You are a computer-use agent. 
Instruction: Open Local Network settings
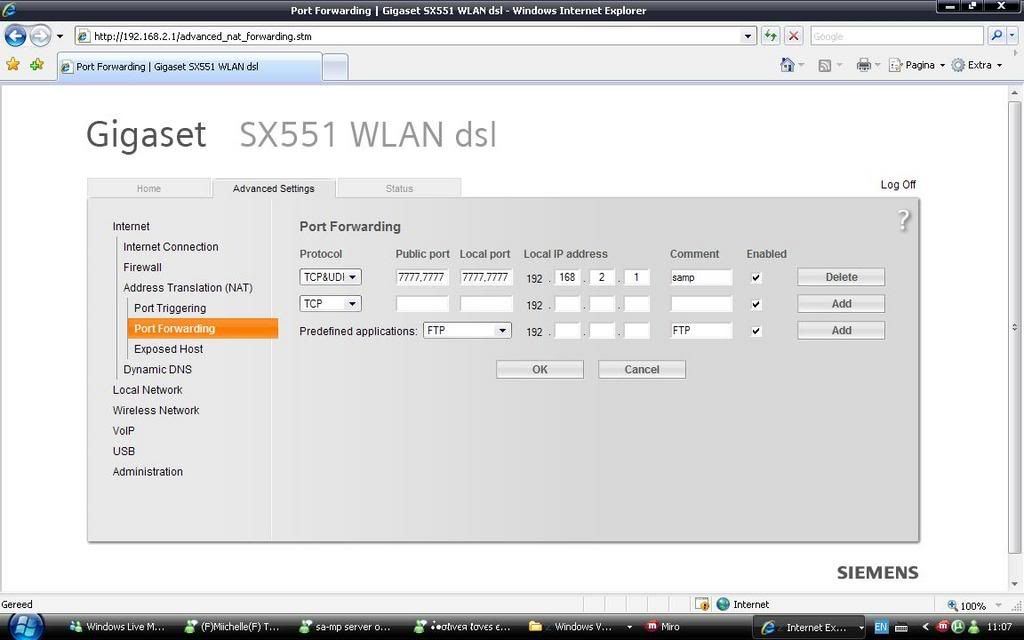pyautogui.click(x=148, y=390)
